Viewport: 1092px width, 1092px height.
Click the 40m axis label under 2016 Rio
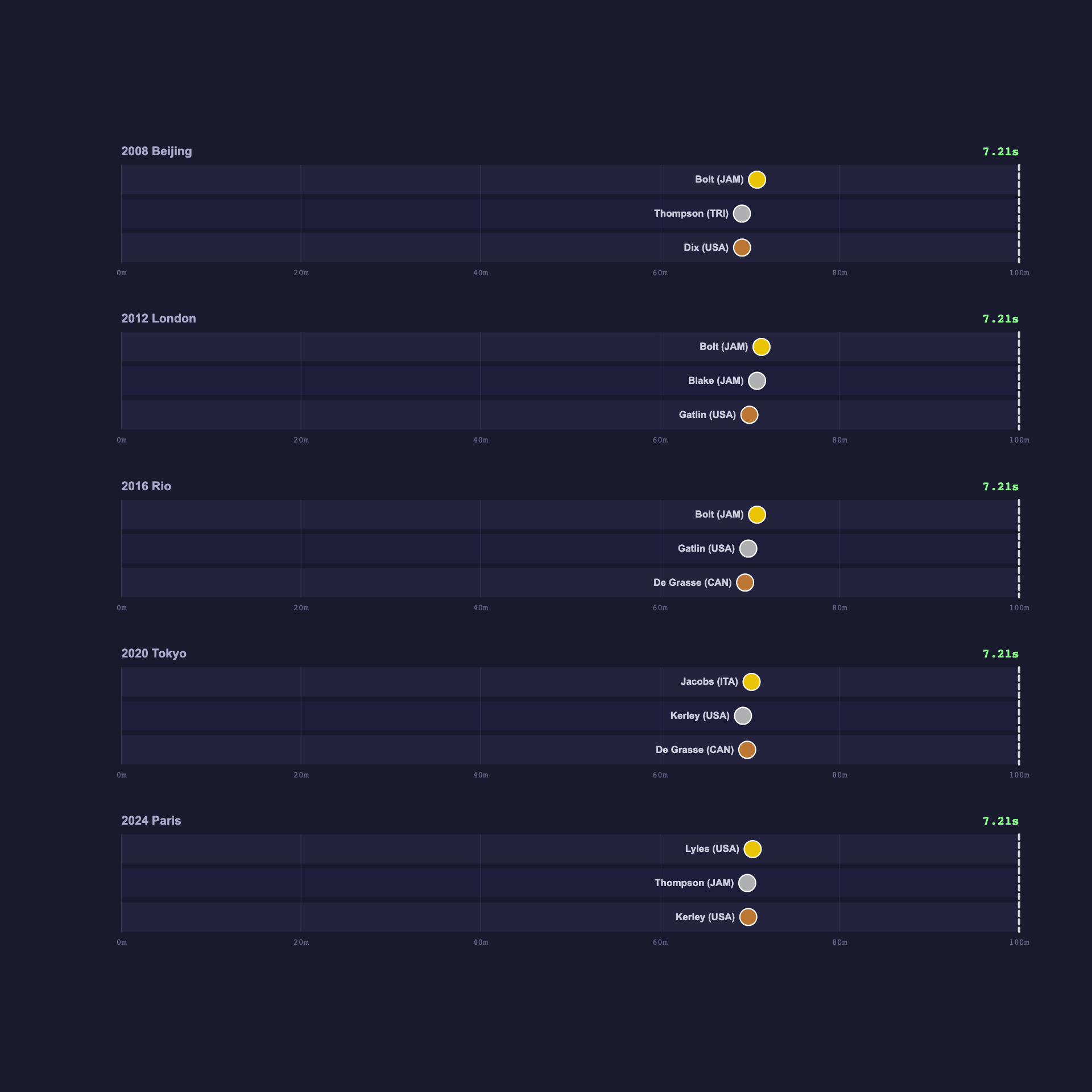[x=481, y=608]
